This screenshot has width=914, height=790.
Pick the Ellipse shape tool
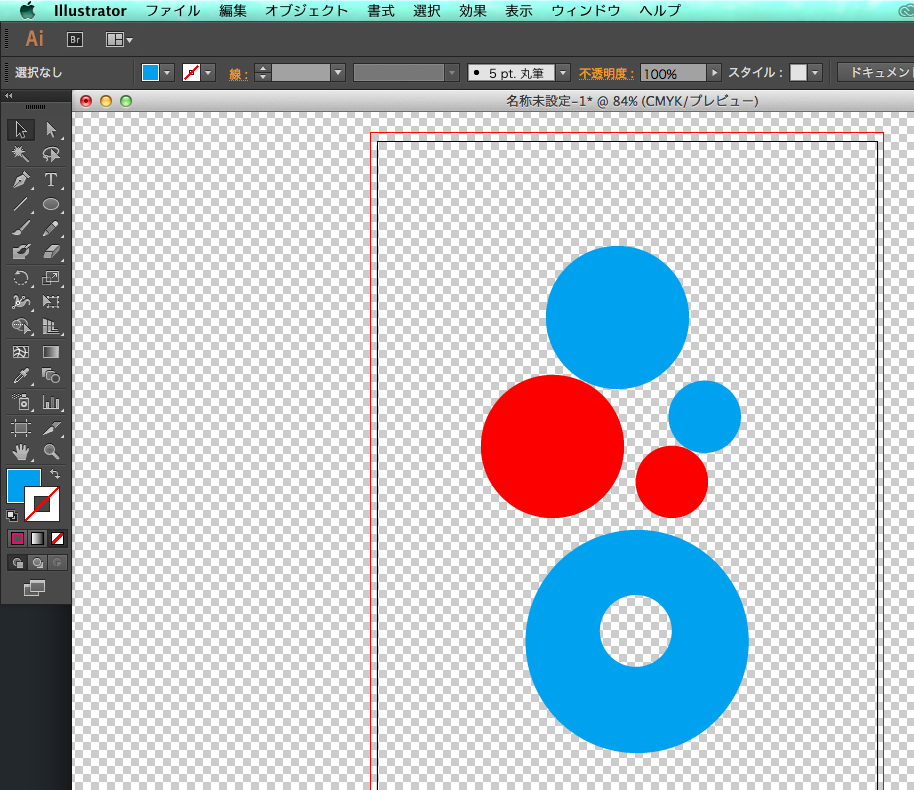coord(51,204)
